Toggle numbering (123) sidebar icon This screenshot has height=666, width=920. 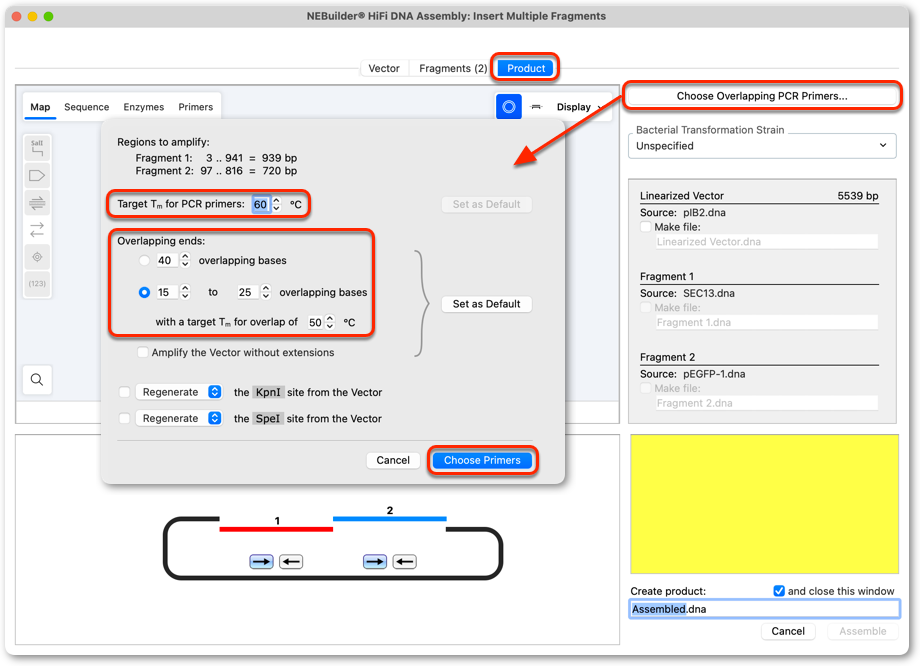(37, 283)
